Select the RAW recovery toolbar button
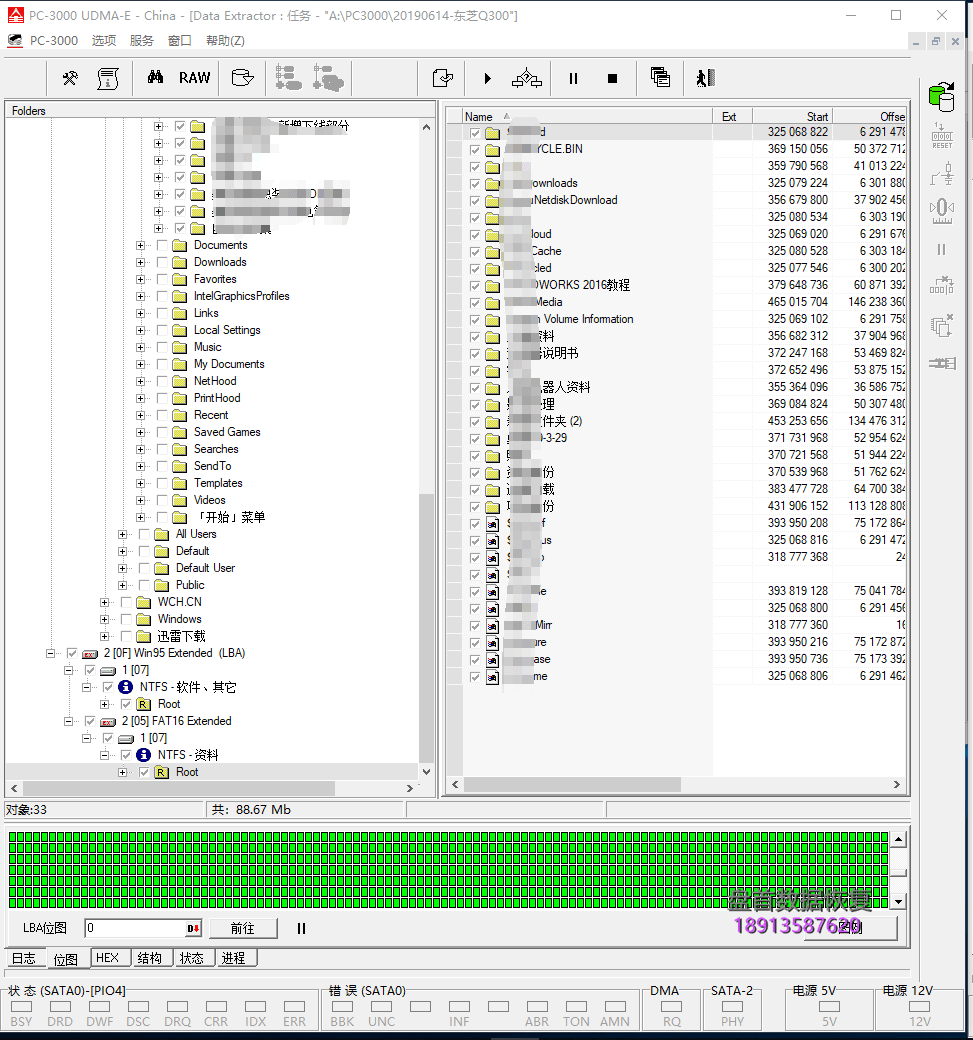 point(194,78)
